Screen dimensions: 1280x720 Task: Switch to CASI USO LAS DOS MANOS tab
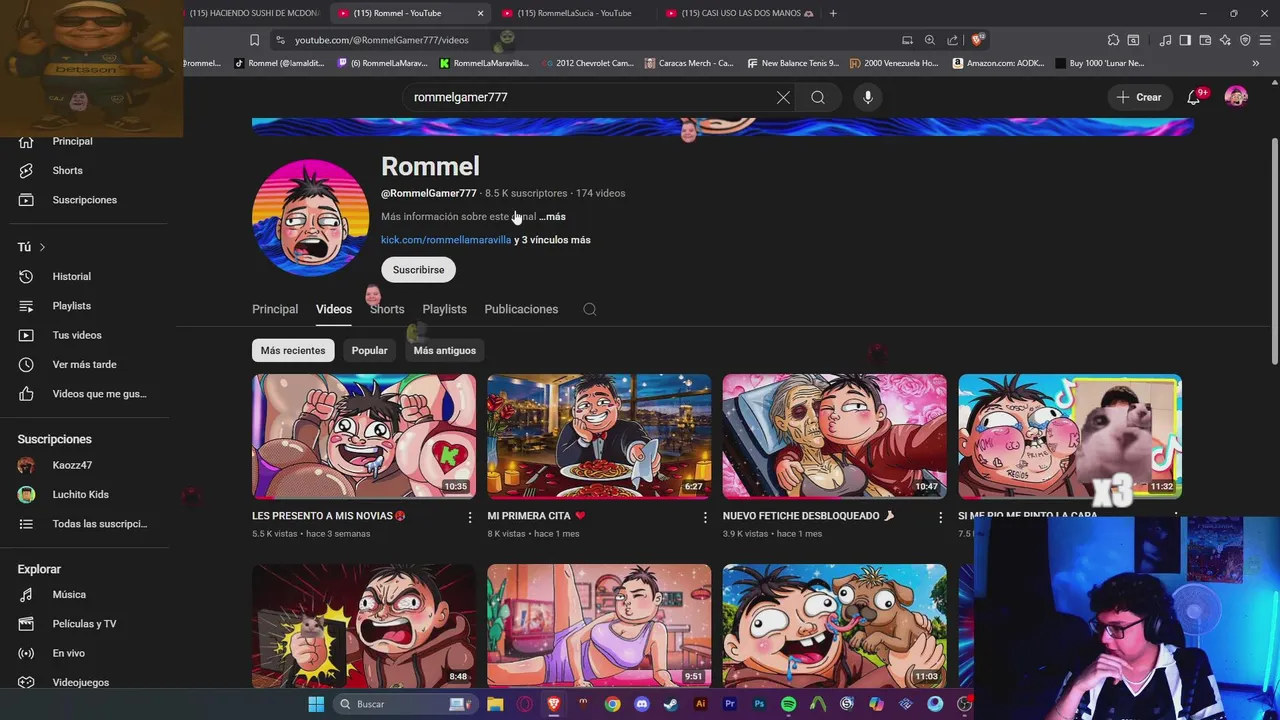pos(740,13)
